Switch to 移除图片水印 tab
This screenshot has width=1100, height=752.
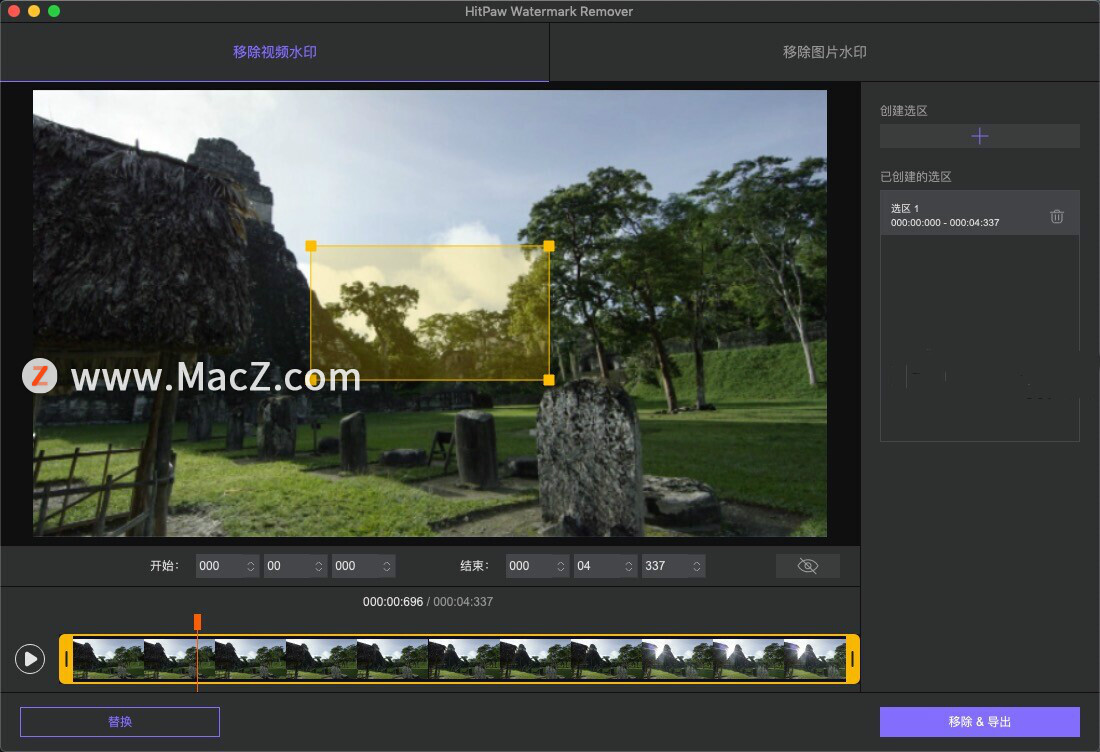[x=824, y=52]
